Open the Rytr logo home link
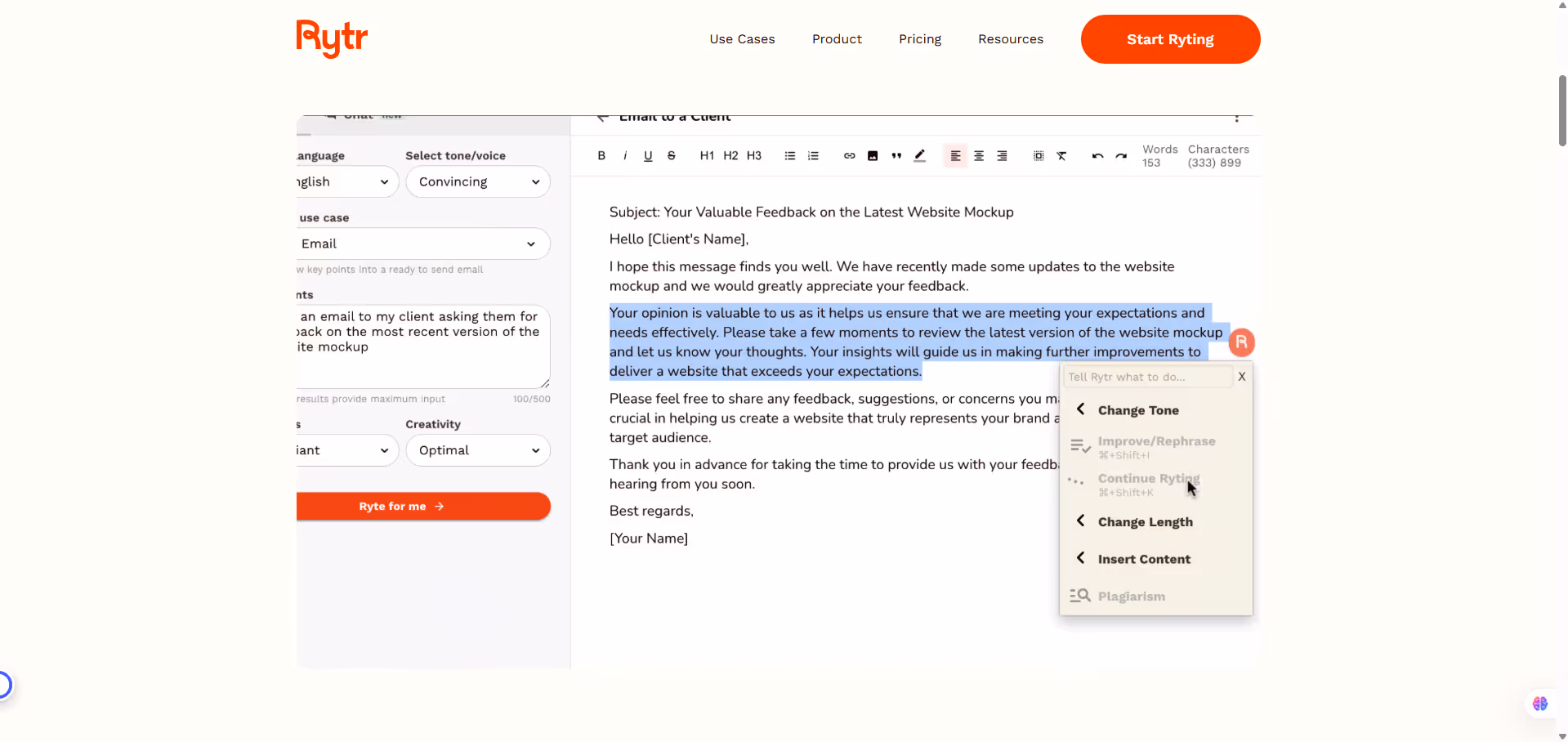This screenshot has height=742, width=1568. [332, 38]
